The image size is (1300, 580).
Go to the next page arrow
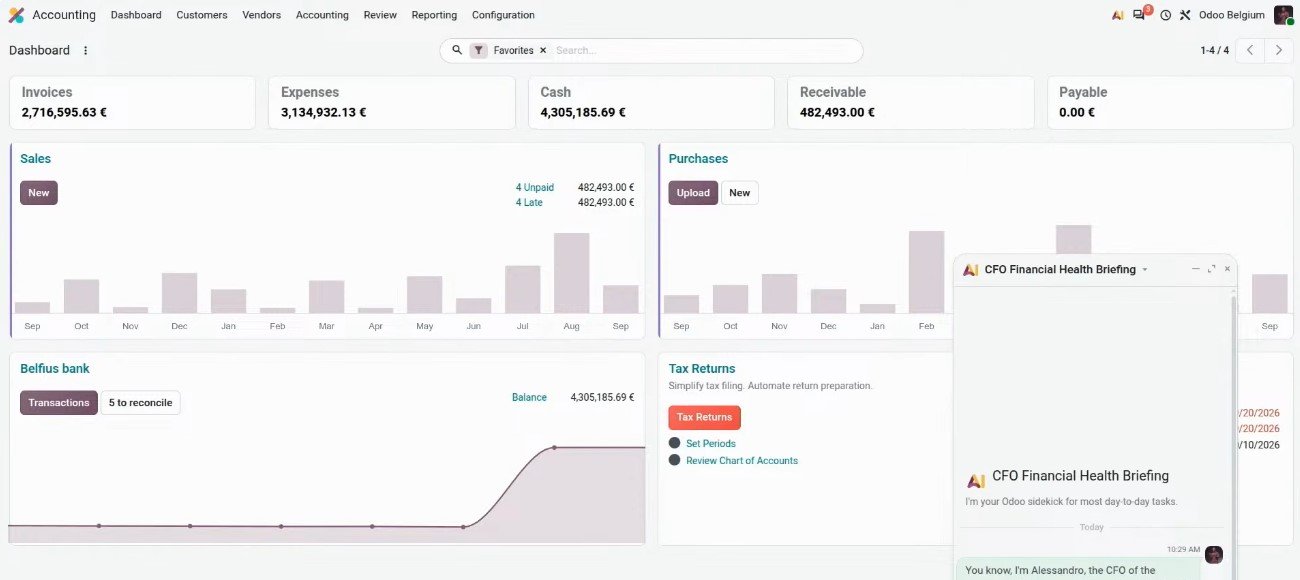click(1279, 50)
